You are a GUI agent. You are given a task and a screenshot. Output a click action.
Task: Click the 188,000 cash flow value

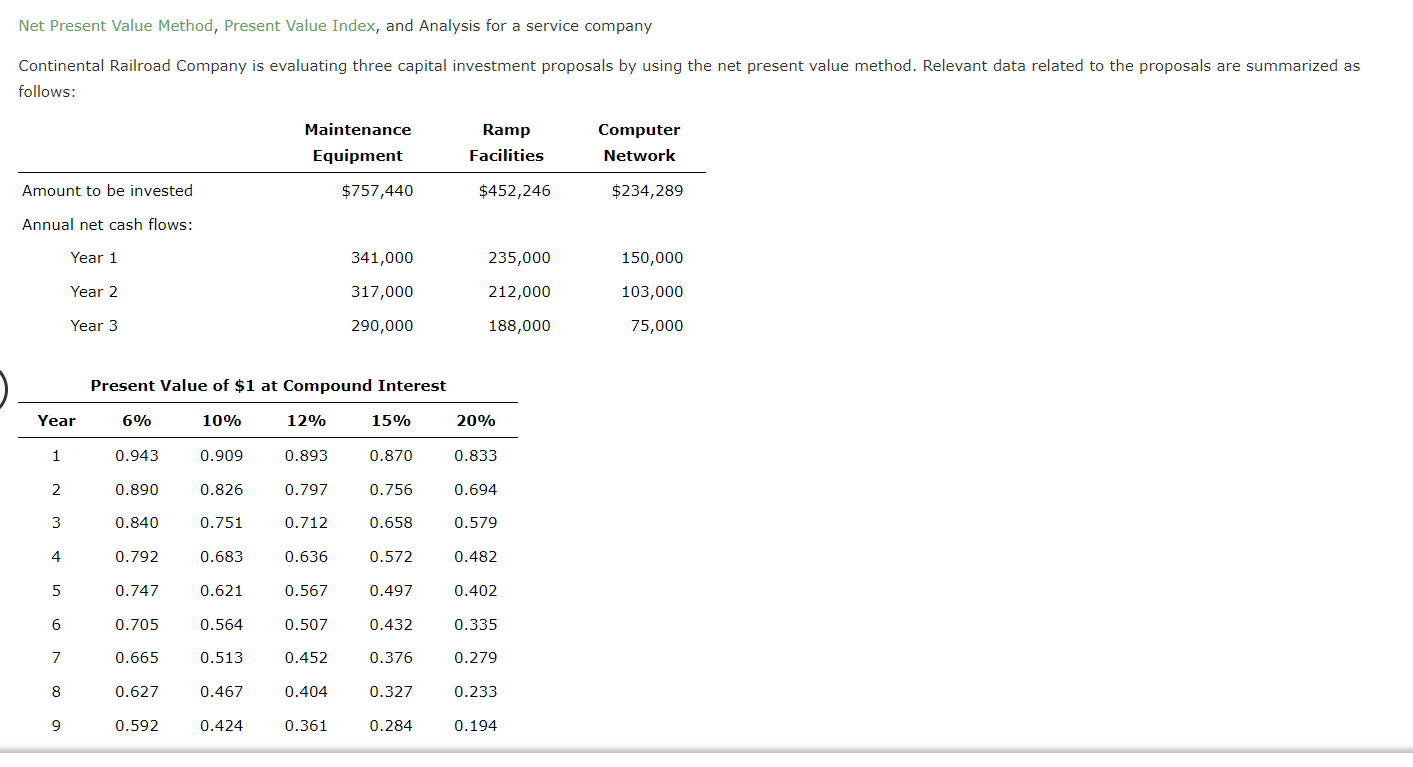[520, 326]
